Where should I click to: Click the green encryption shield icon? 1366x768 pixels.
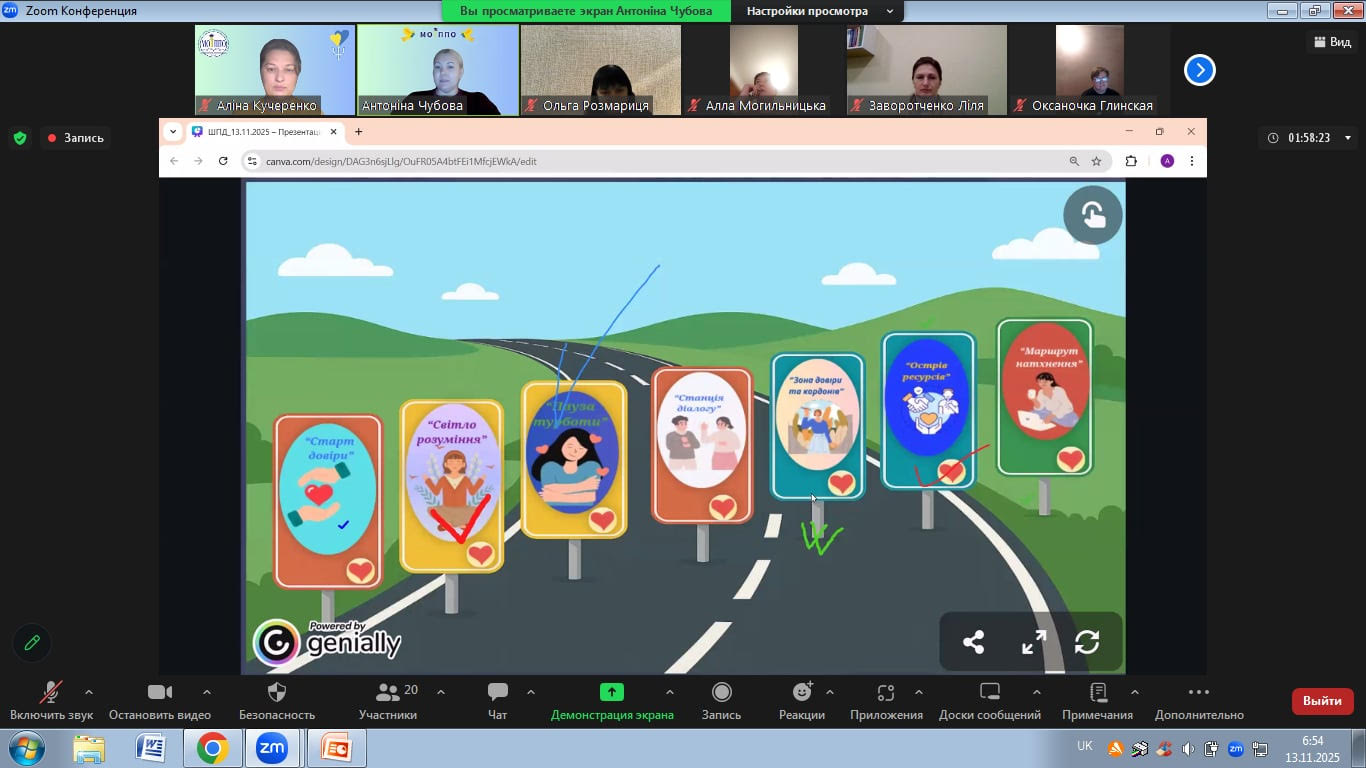click(20, 138)
